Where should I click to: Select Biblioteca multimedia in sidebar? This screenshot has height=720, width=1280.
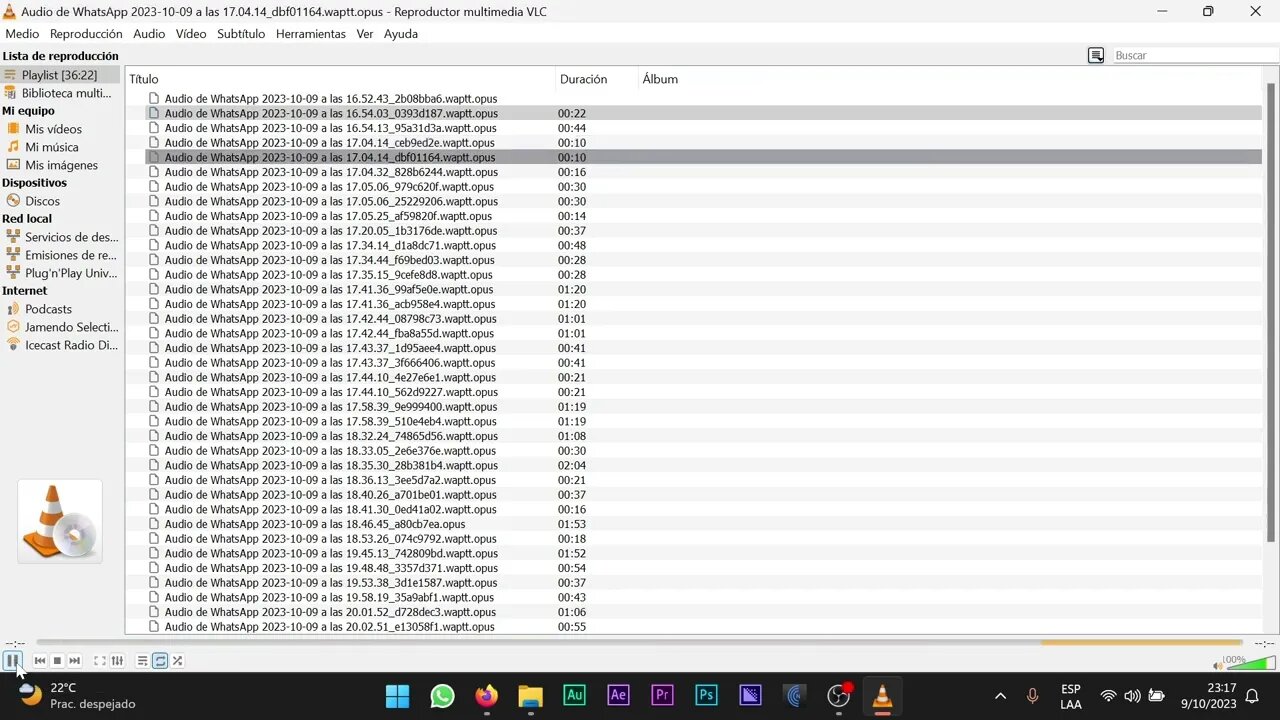[x=60, y=93]
